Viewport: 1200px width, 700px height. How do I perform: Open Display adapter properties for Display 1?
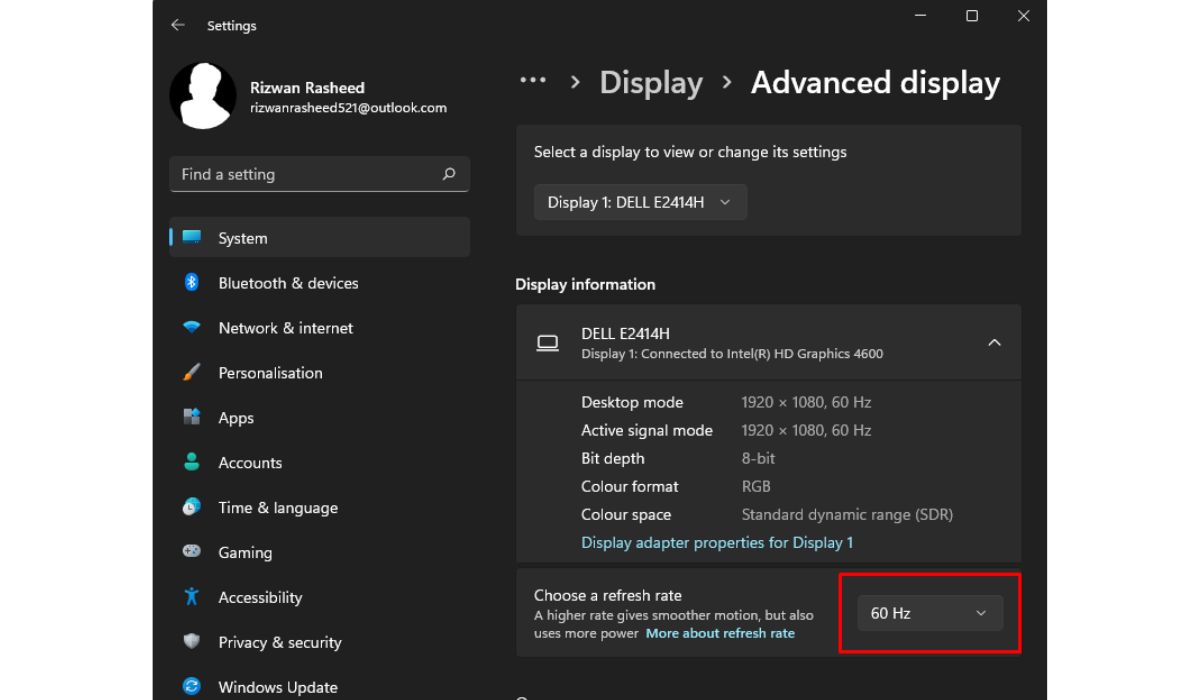(x=717, y=542)
